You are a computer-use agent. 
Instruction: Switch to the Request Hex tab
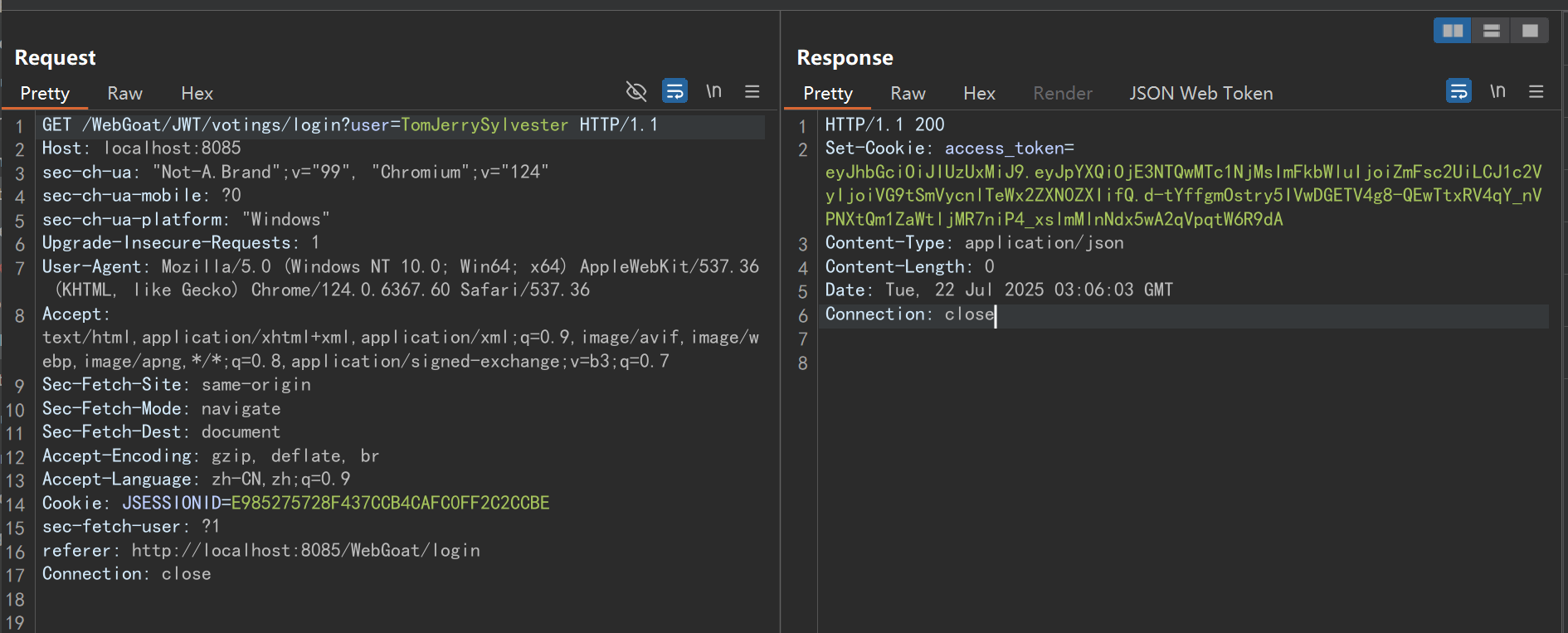coord(197,93)
